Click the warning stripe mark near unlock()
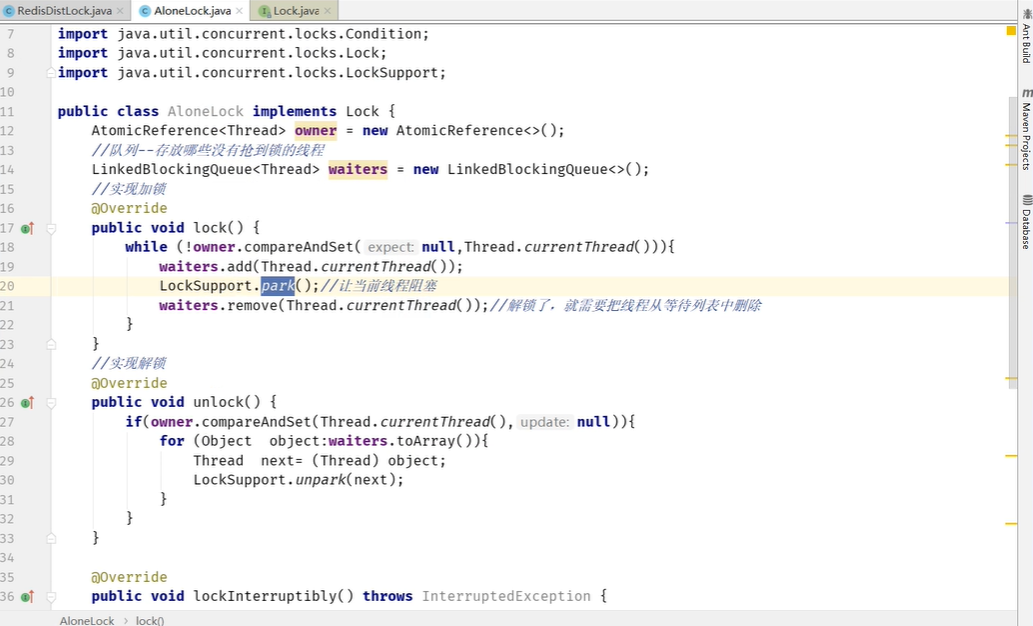The height and width of the screenshot is (626, 1033). [1011, 378]
